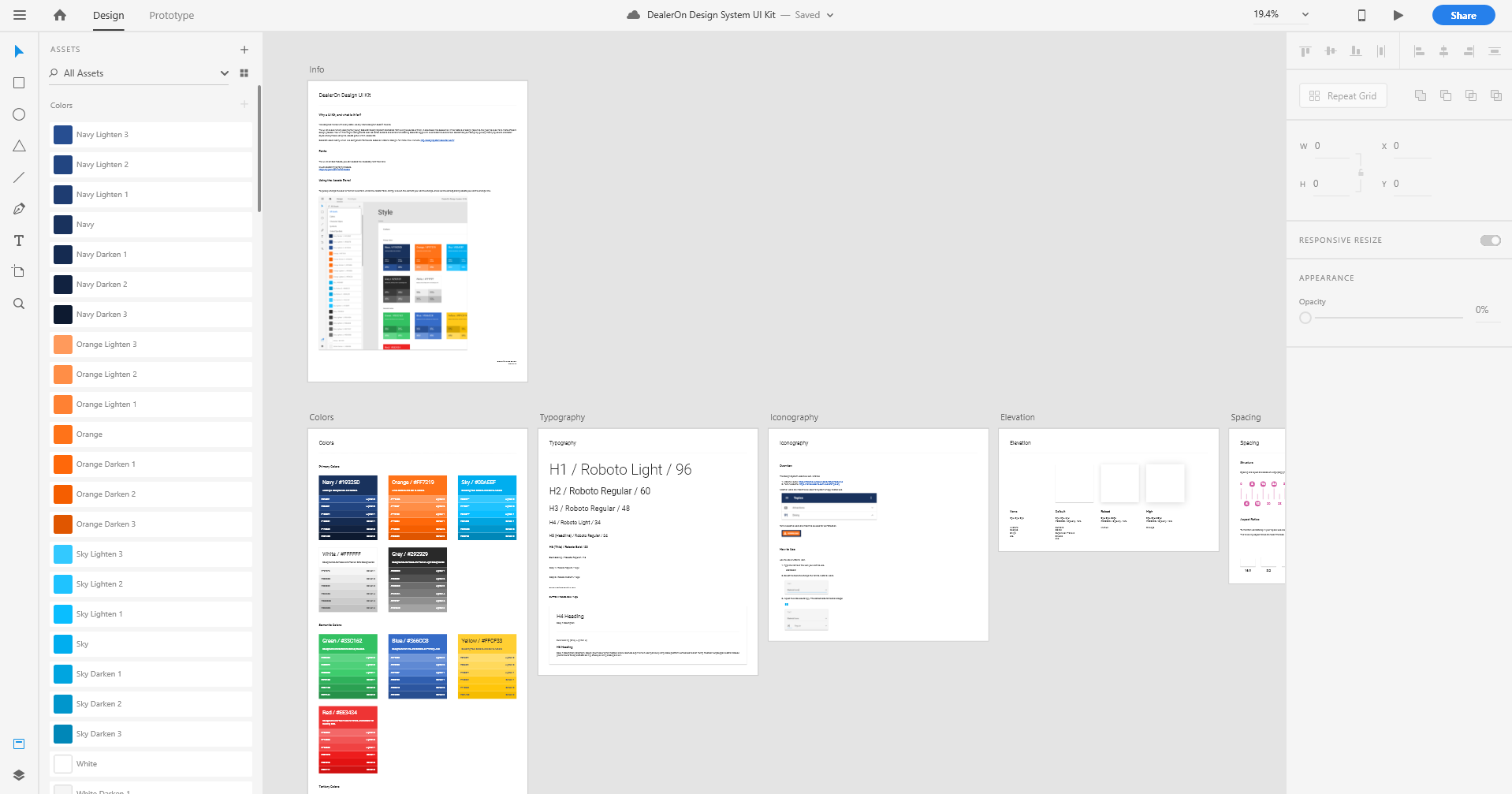
Task: Choose the Select arrow tool
Action: tap(19, 51)
